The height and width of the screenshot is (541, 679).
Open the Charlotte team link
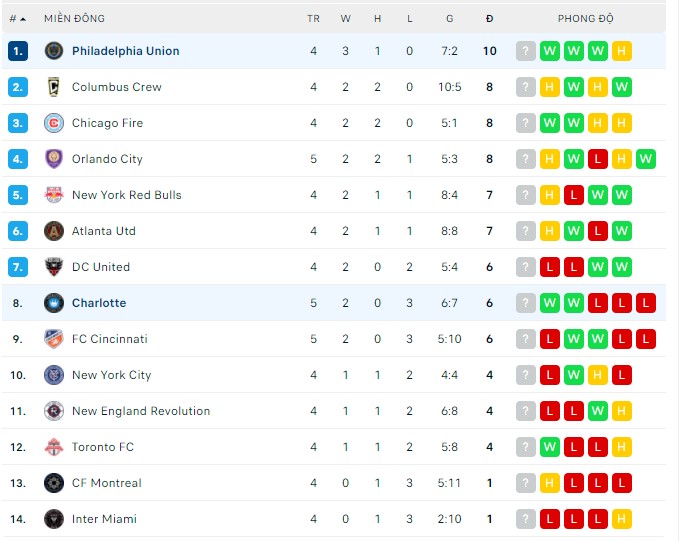pos(99,303)
